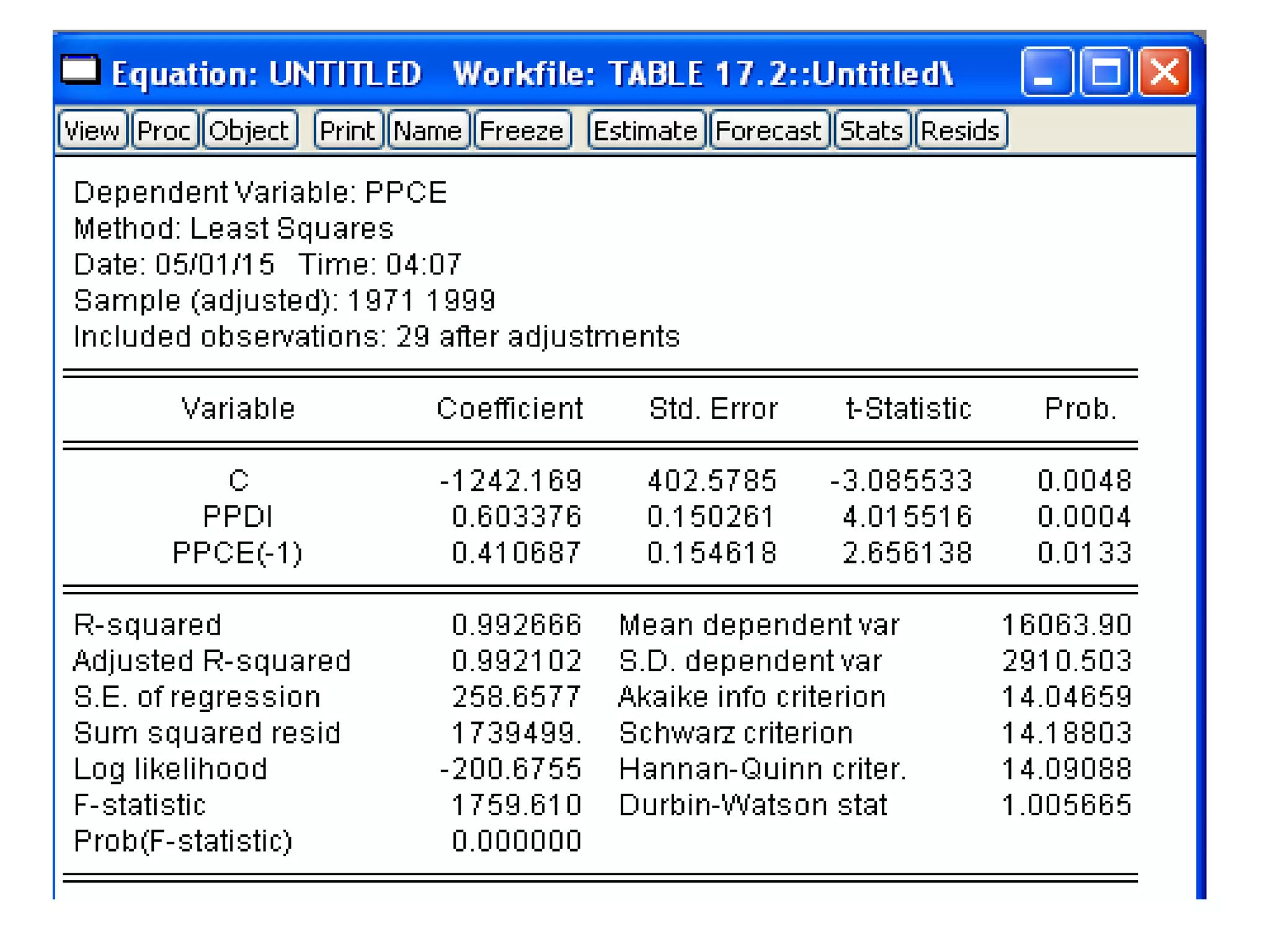The image size is (1270, 952).
Task: Select the PPDI variable row label
Action: pyautogui.click(x=238, y=516)
